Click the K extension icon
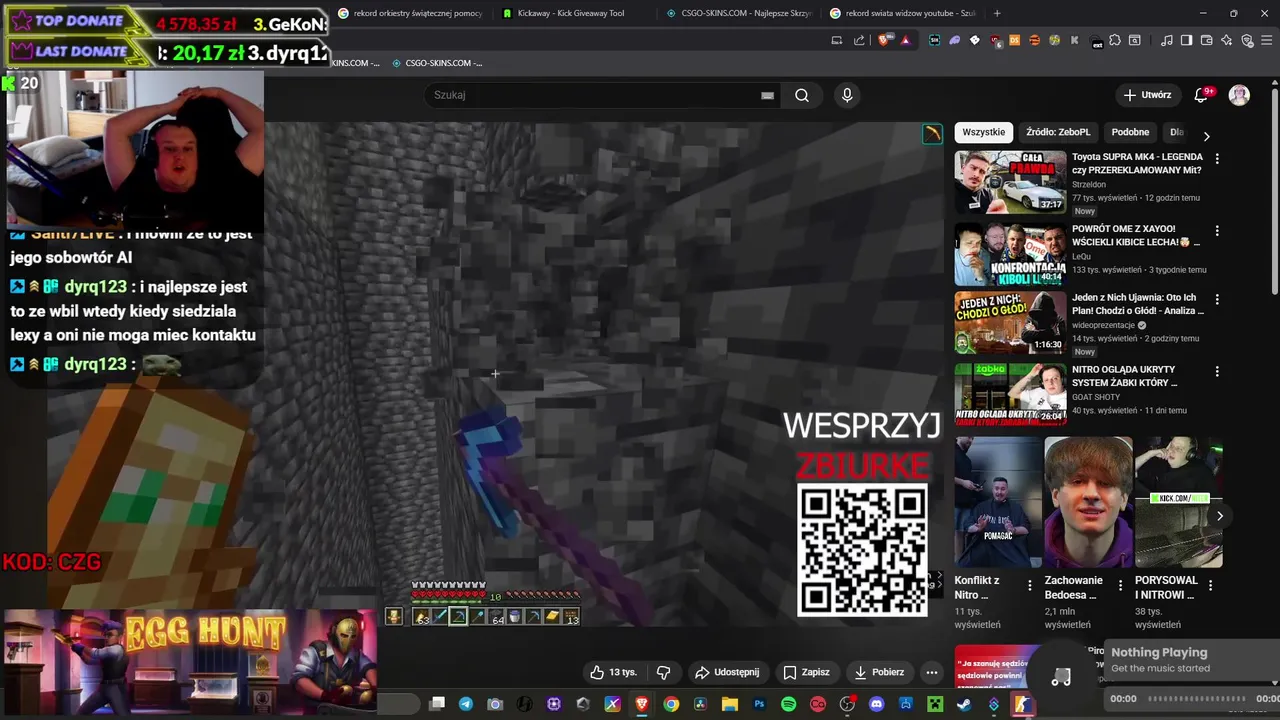This screenshot has height=720, width=1280. tap(1075, 40)
